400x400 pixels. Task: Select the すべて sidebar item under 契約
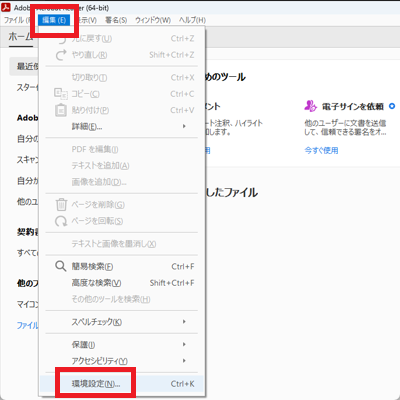point(27,253)
